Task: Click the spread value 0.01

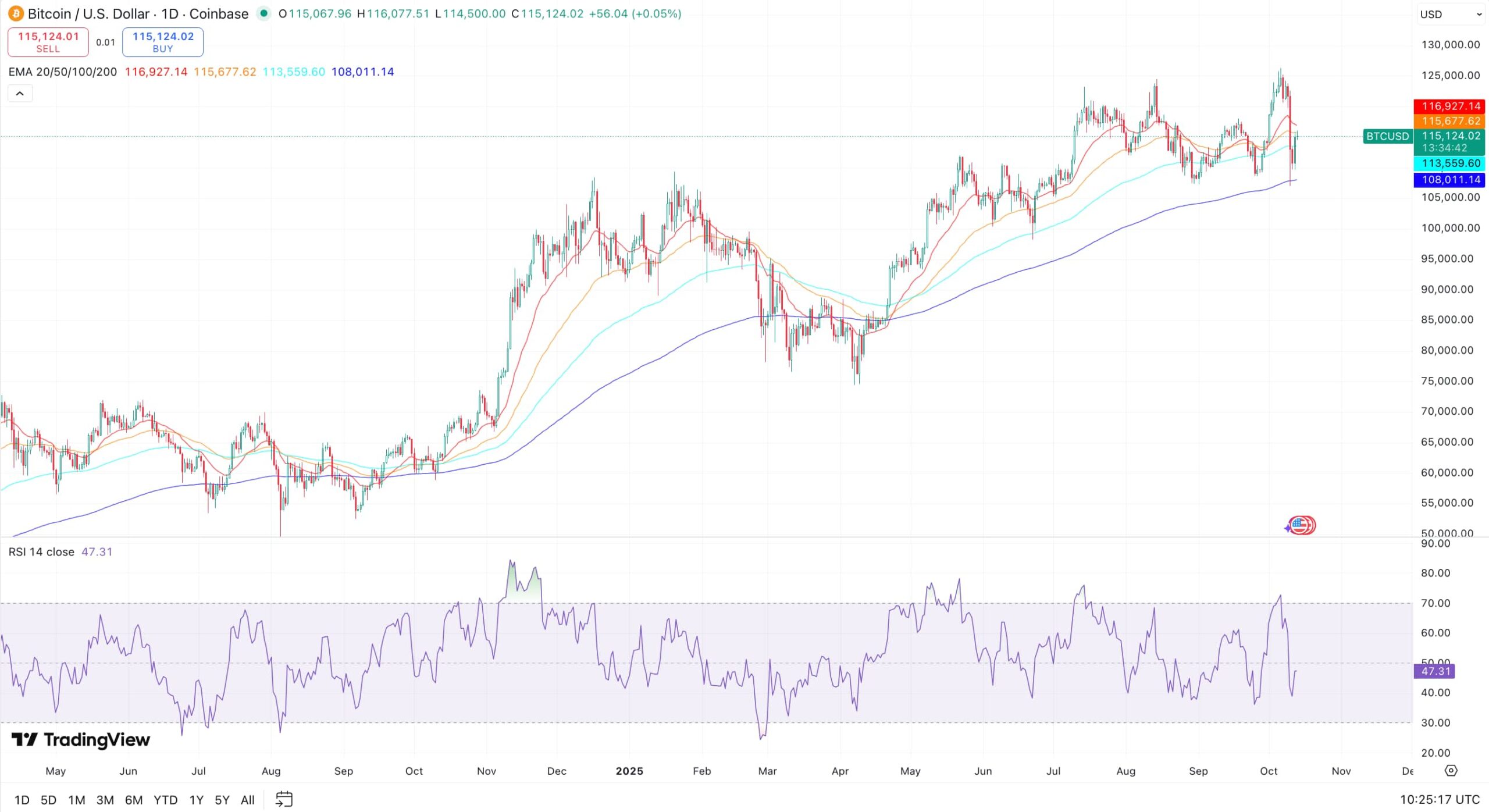Action: (105, 42)
